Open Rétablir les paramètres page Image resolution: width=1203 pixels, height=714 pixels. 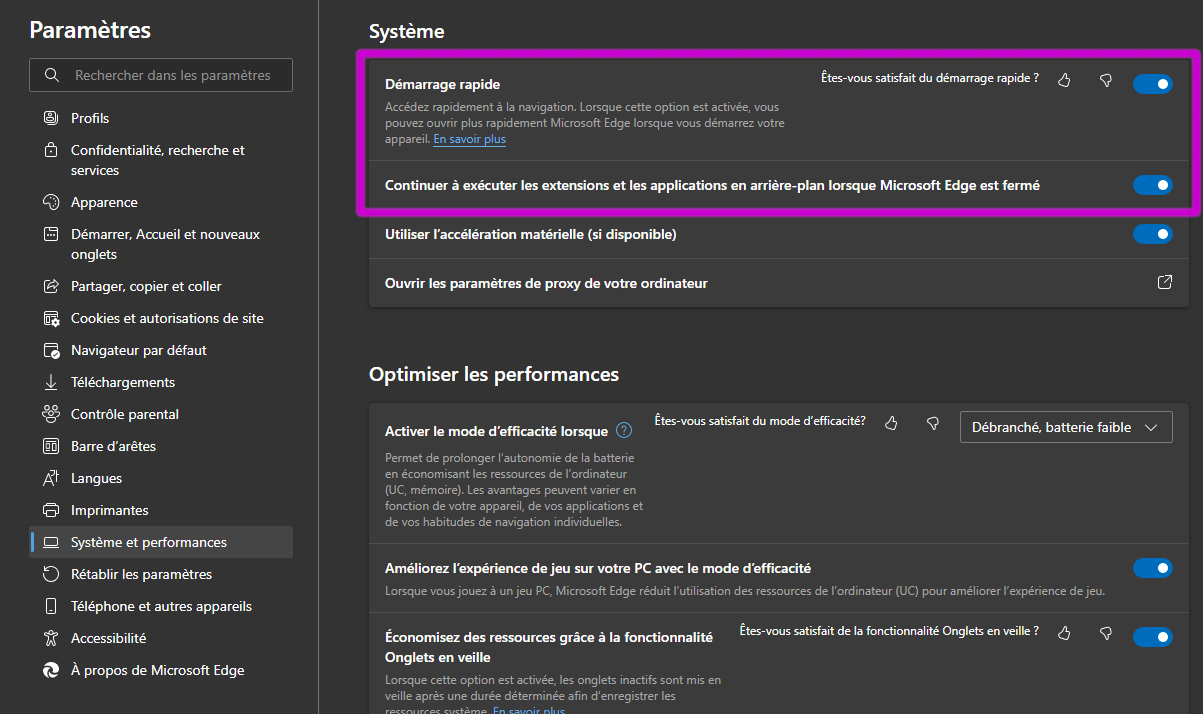pyautogui.click(x=141, y=574)
